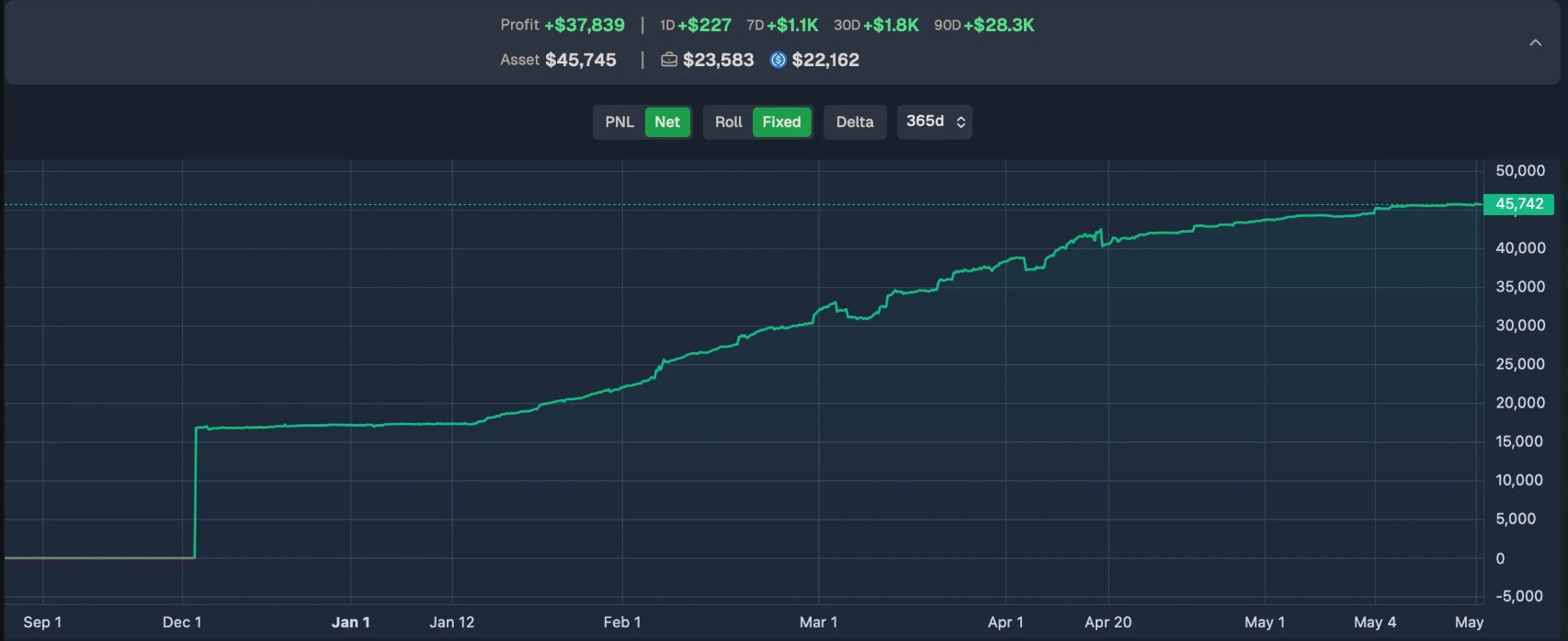Click the 1D profit value +$227
The image size is (1568, 641).
(704, 25)
